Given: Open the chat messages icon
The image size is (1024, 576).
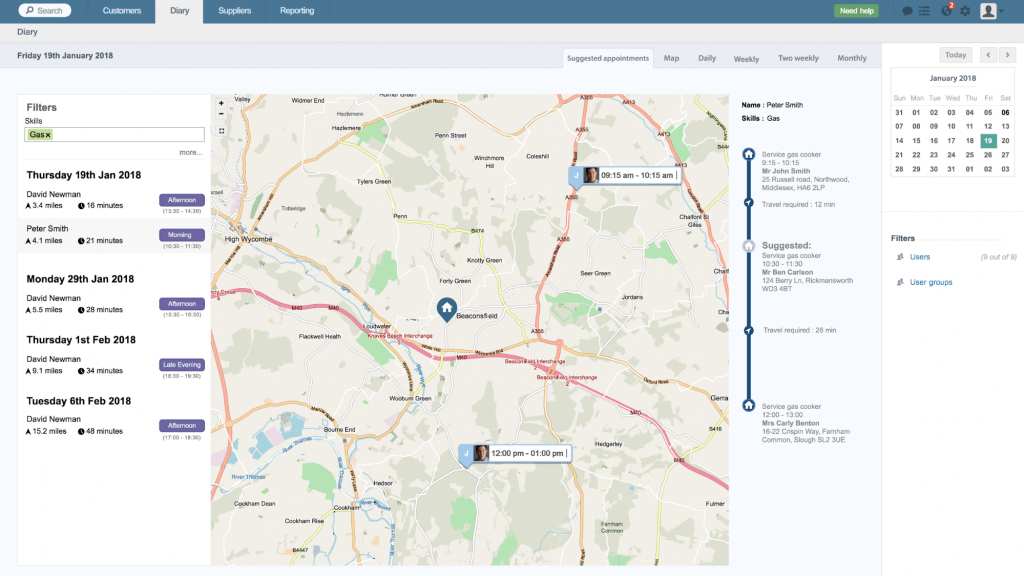Looking at the screenshot, I should tap(907, 11).
